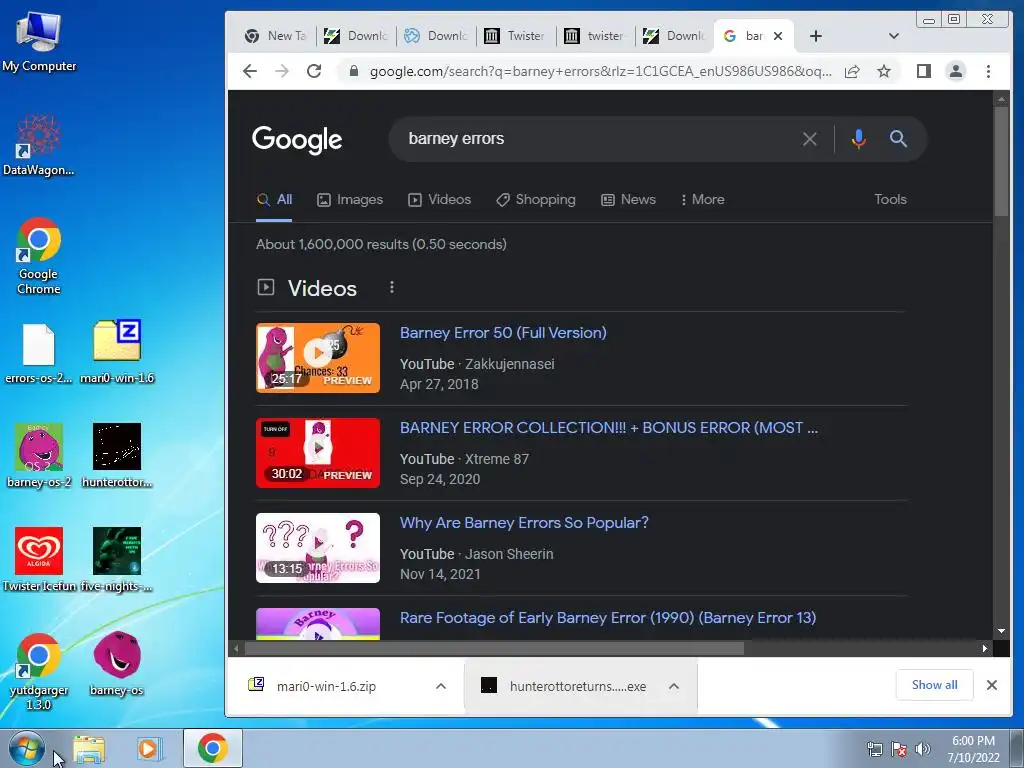Viewport: 1024px width, 768px height.
Task: Open Windows Media Player from taskbar
Action: (149, 749)
